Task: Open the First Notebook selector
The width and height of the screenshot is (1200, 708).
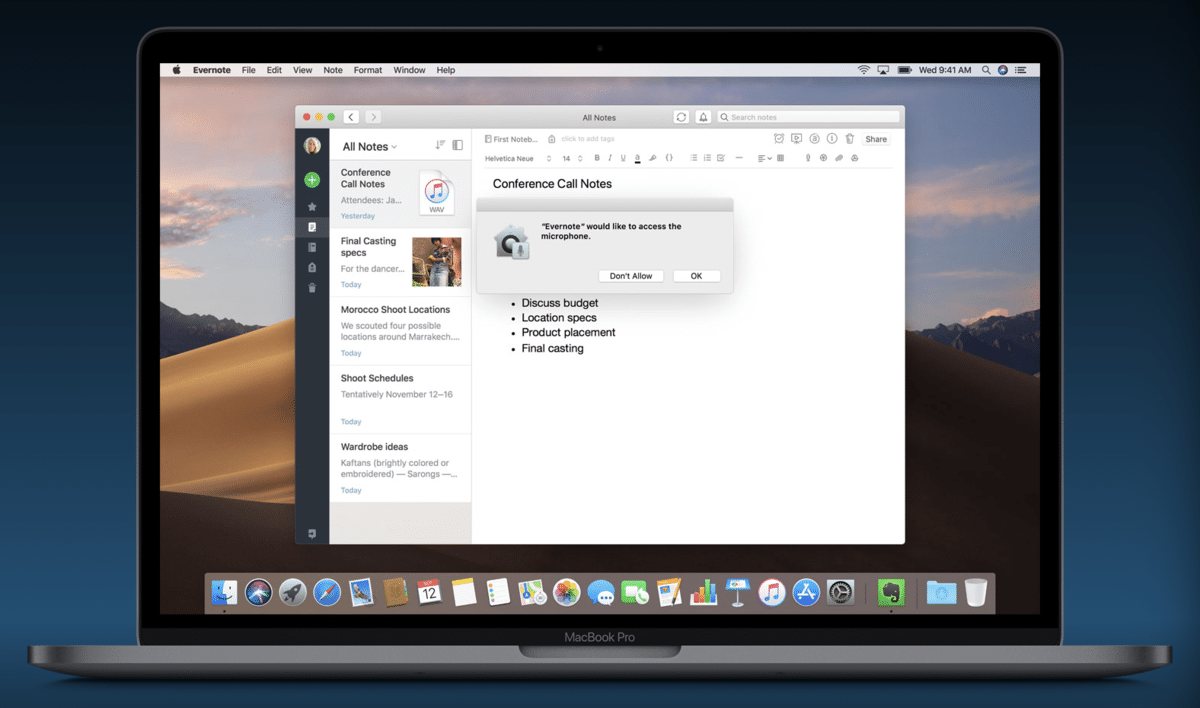Action: (511, 139)
